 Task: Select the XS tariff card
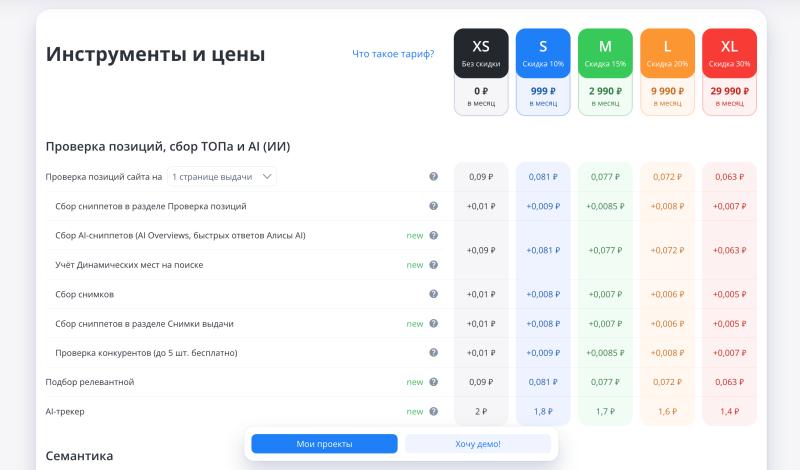pos(481,54)
